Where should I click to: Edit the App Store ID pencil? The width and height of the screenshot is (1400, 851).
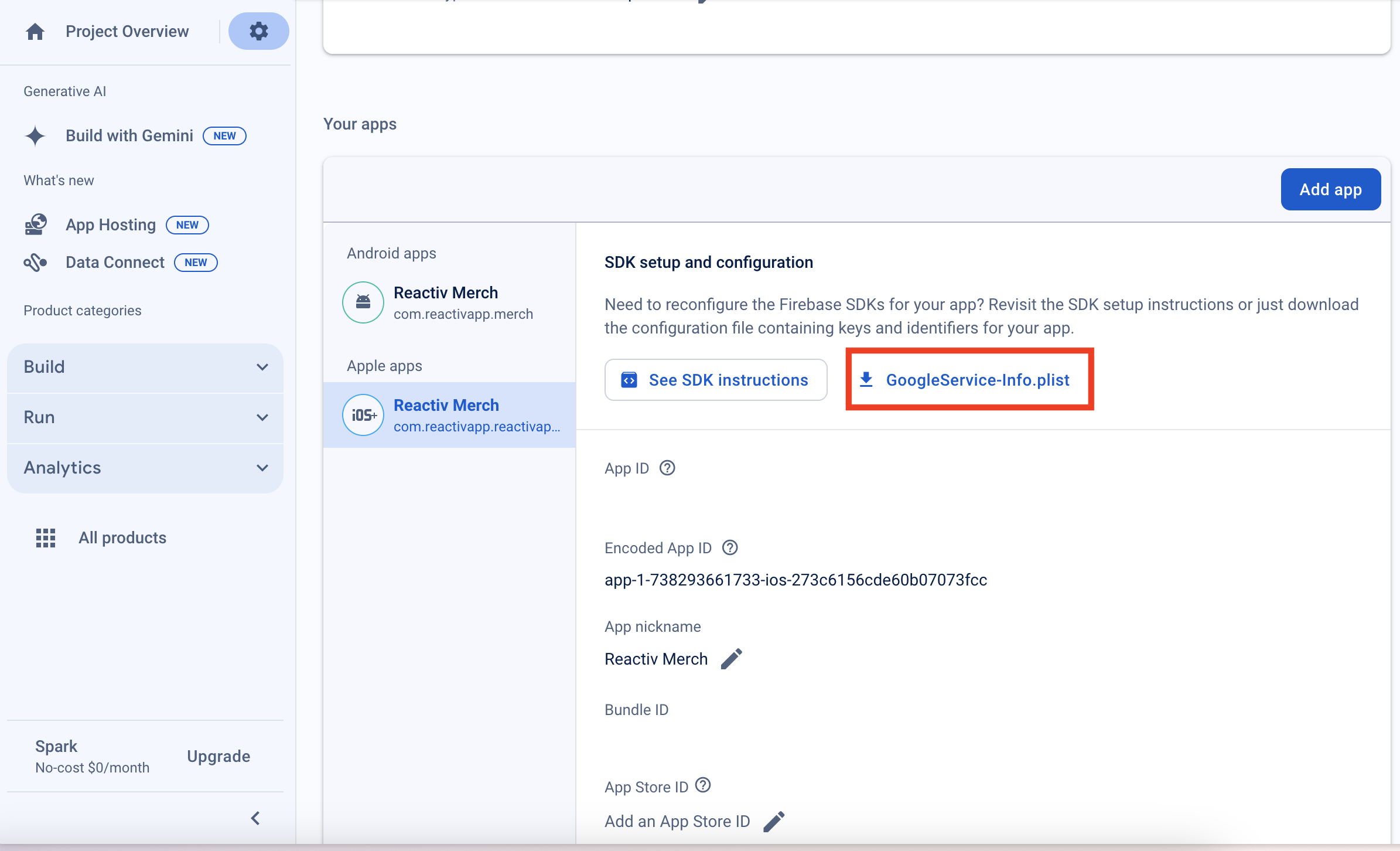pyautogui.click(x=774, y=821)
